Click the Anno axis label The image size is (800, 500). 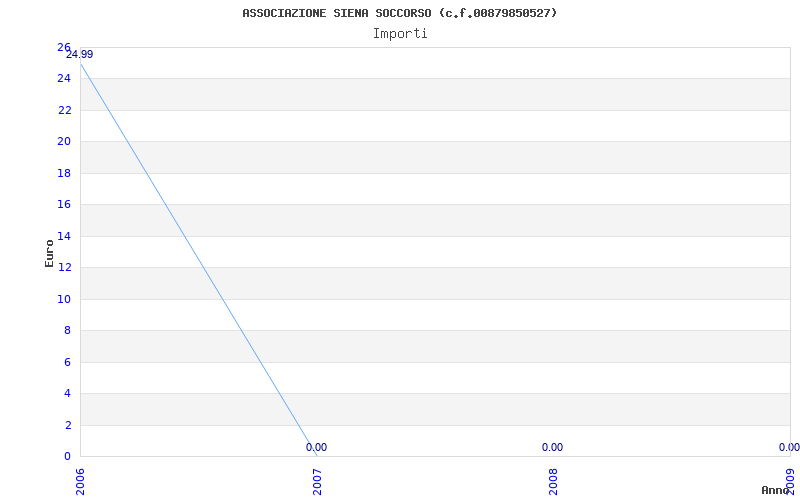pos(774,490)
